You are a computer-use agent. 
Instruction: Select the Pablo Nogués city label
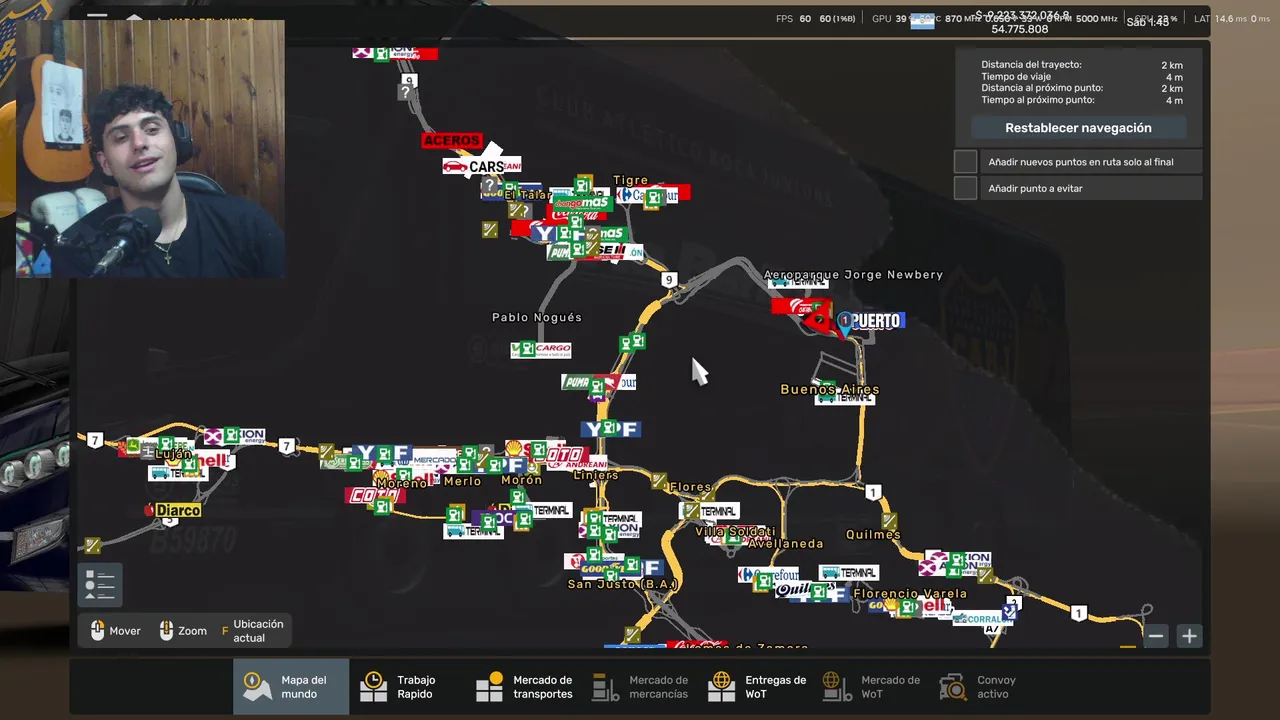537,317
